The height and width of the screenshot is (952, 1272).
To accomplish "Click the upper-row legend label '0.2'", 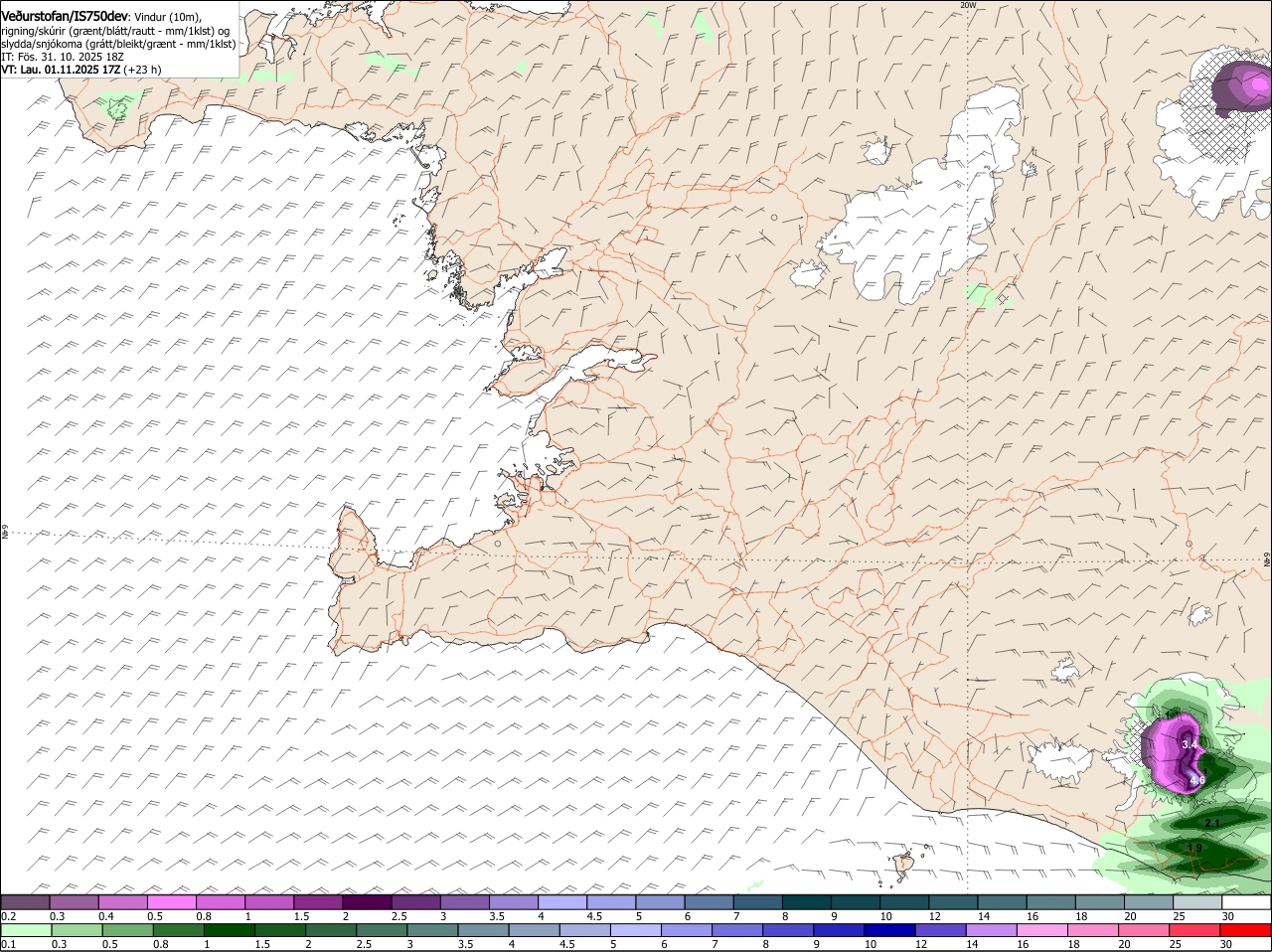I will [x=8, y=916].
